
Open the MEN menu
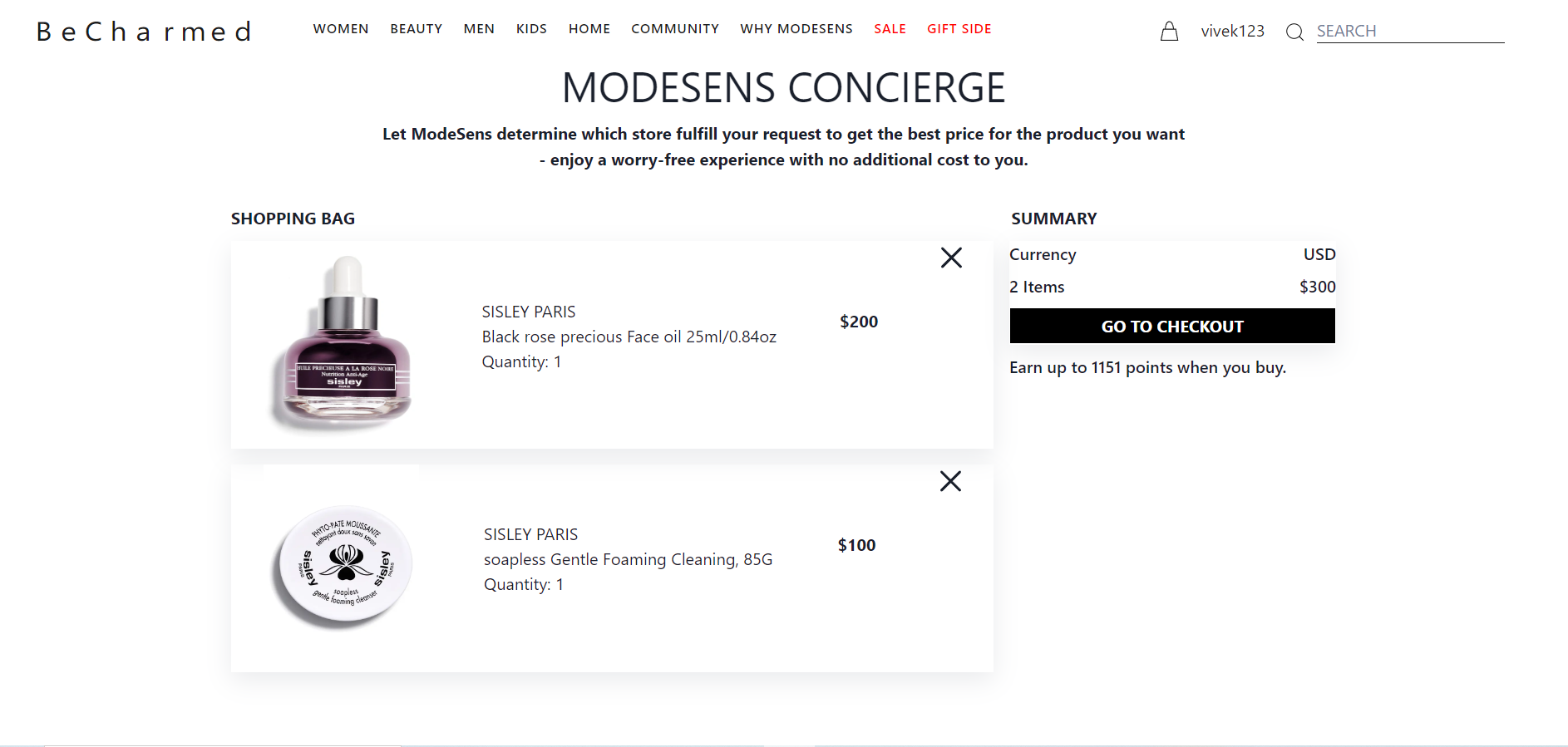coord(479,28)
